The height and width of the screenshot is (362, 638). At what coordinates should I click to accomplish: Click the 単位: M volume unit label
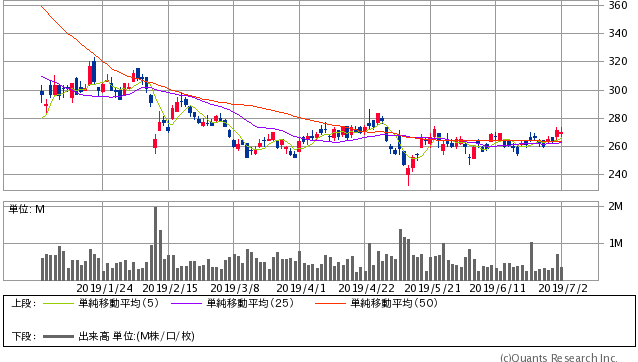pos(27,209)
